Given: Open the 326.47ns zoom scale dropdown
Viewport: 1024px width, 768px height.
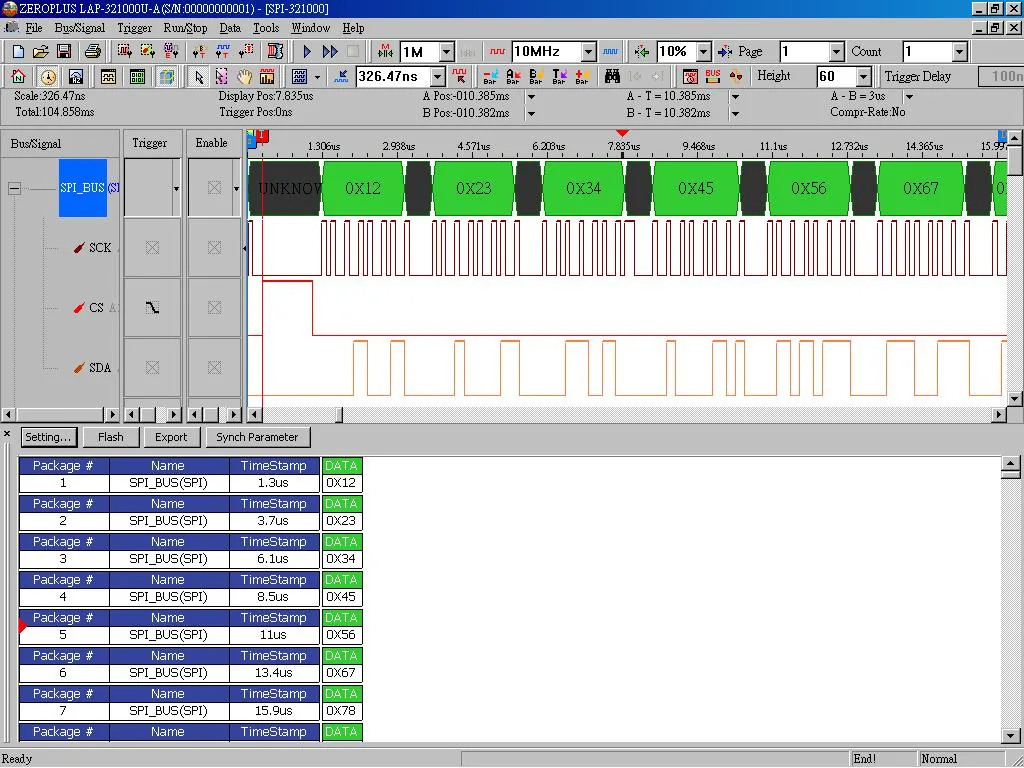Looking at the screenshot, I should point(438,76).
